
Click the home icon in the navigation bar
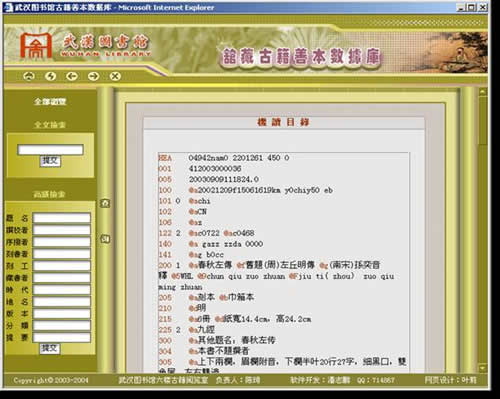29,76
